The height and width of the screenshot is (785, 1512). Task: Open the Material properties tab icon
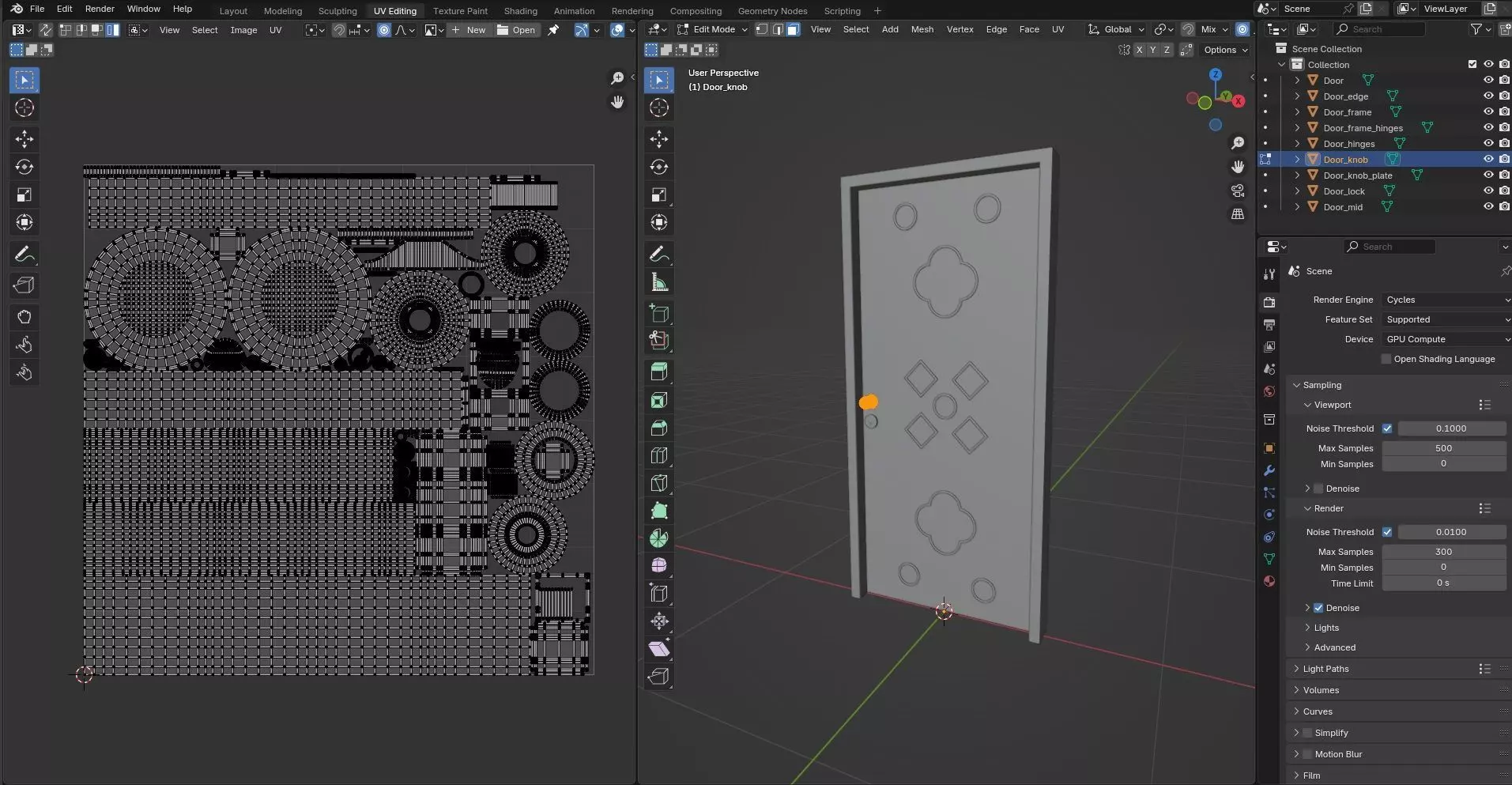point(1269,581)
